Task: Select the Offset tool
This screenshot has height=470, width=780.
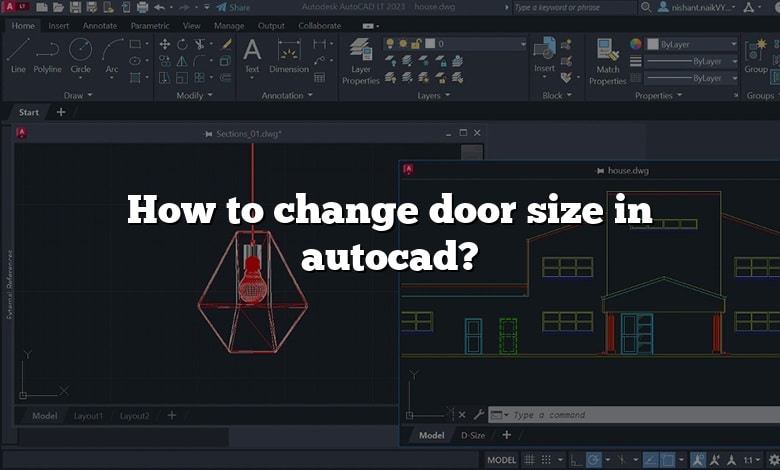Action: click(x=226, y=78)
